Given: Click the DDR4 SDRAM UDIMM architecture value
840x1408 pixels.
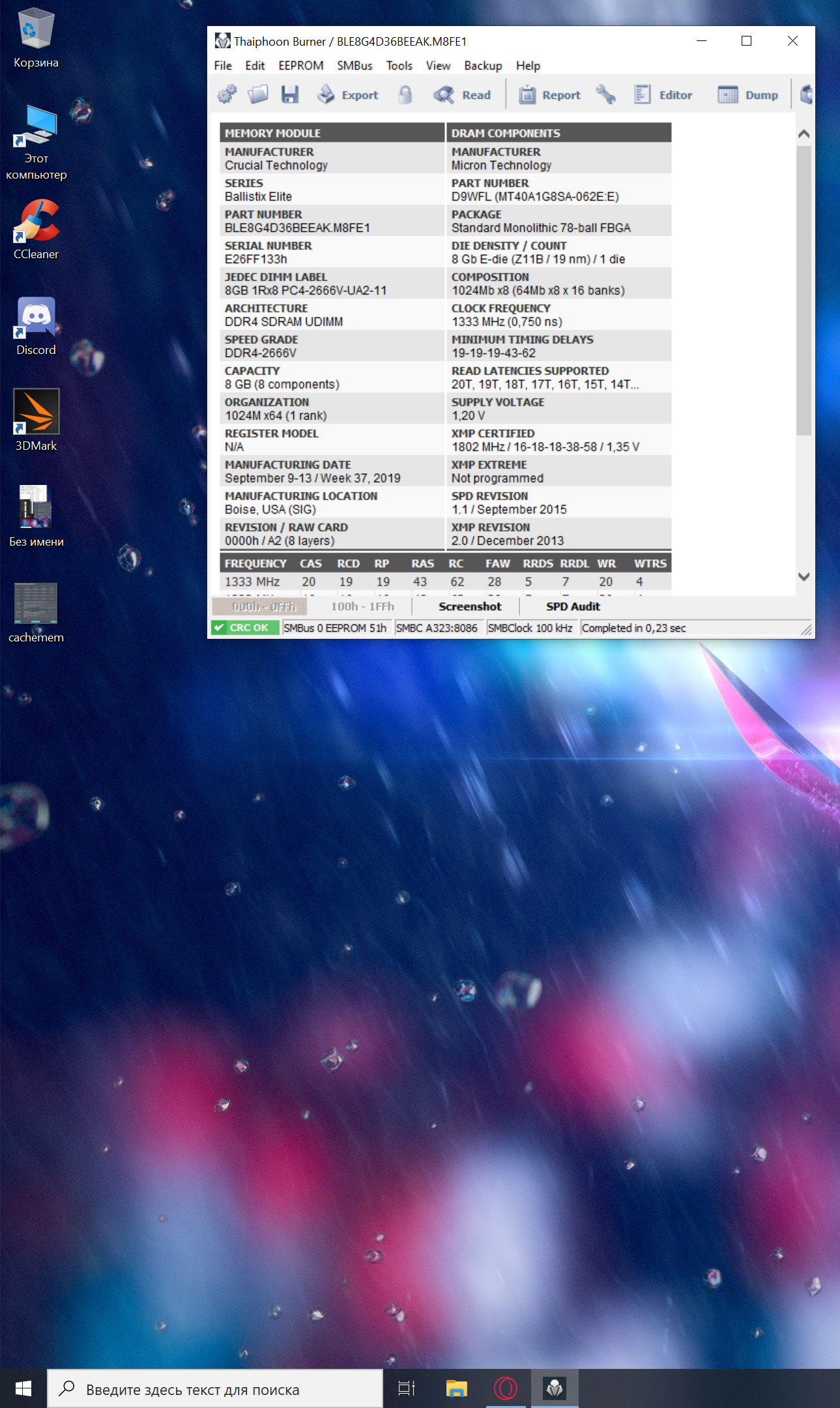Looking at the screenshot, I should click(x=283, y=322).
